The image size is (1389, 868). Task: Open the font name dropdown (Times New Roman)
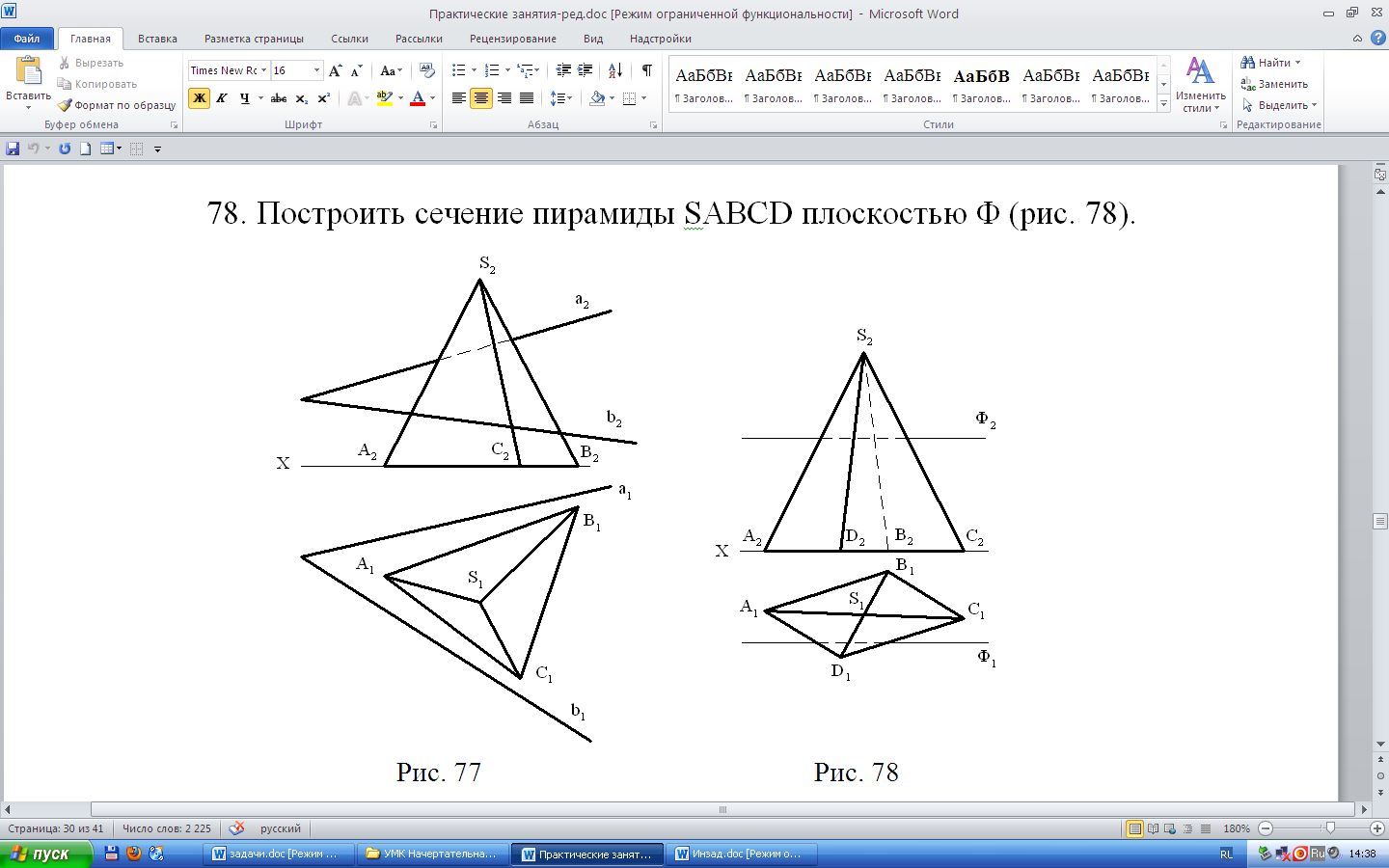(263, 70)
